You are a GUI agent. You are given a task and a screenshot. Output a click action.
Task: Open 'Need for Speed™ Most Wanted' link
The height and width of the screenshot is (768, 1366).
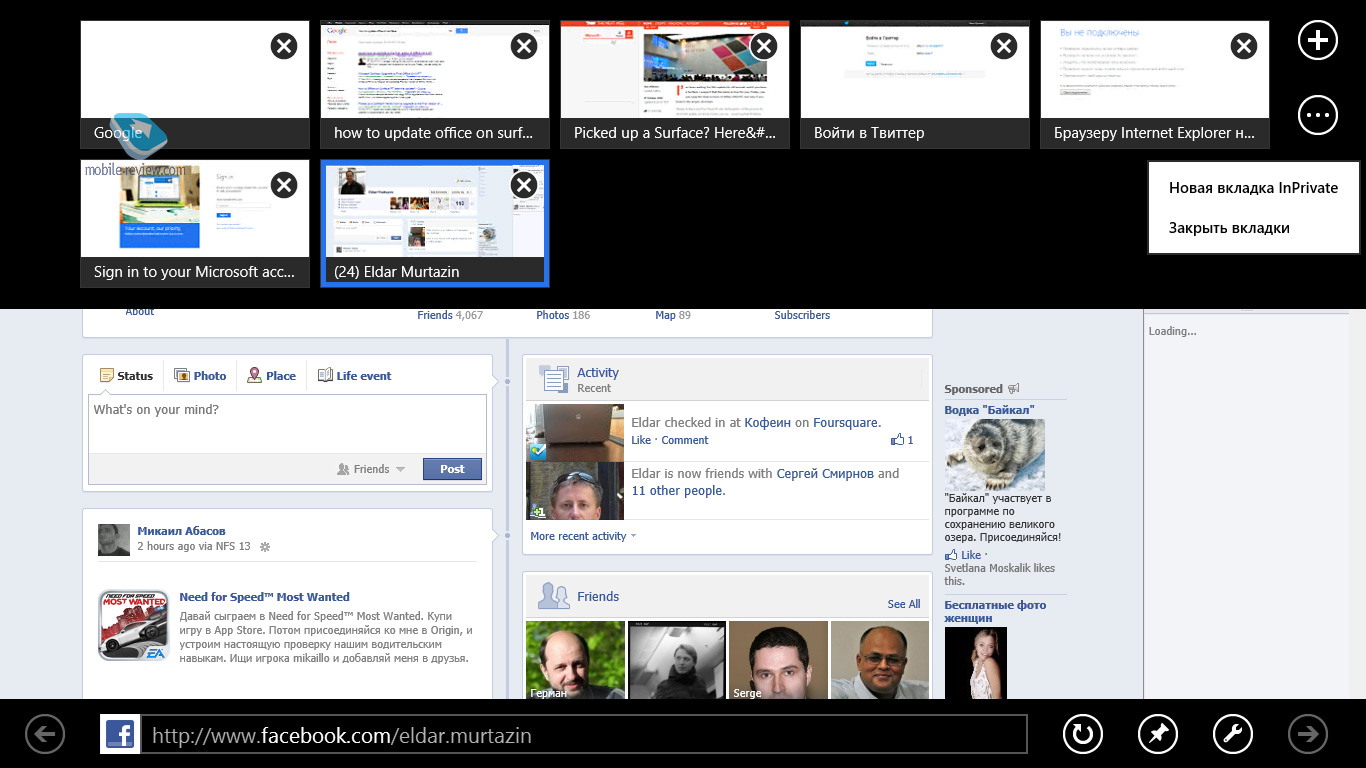click(x=264, y=597)
